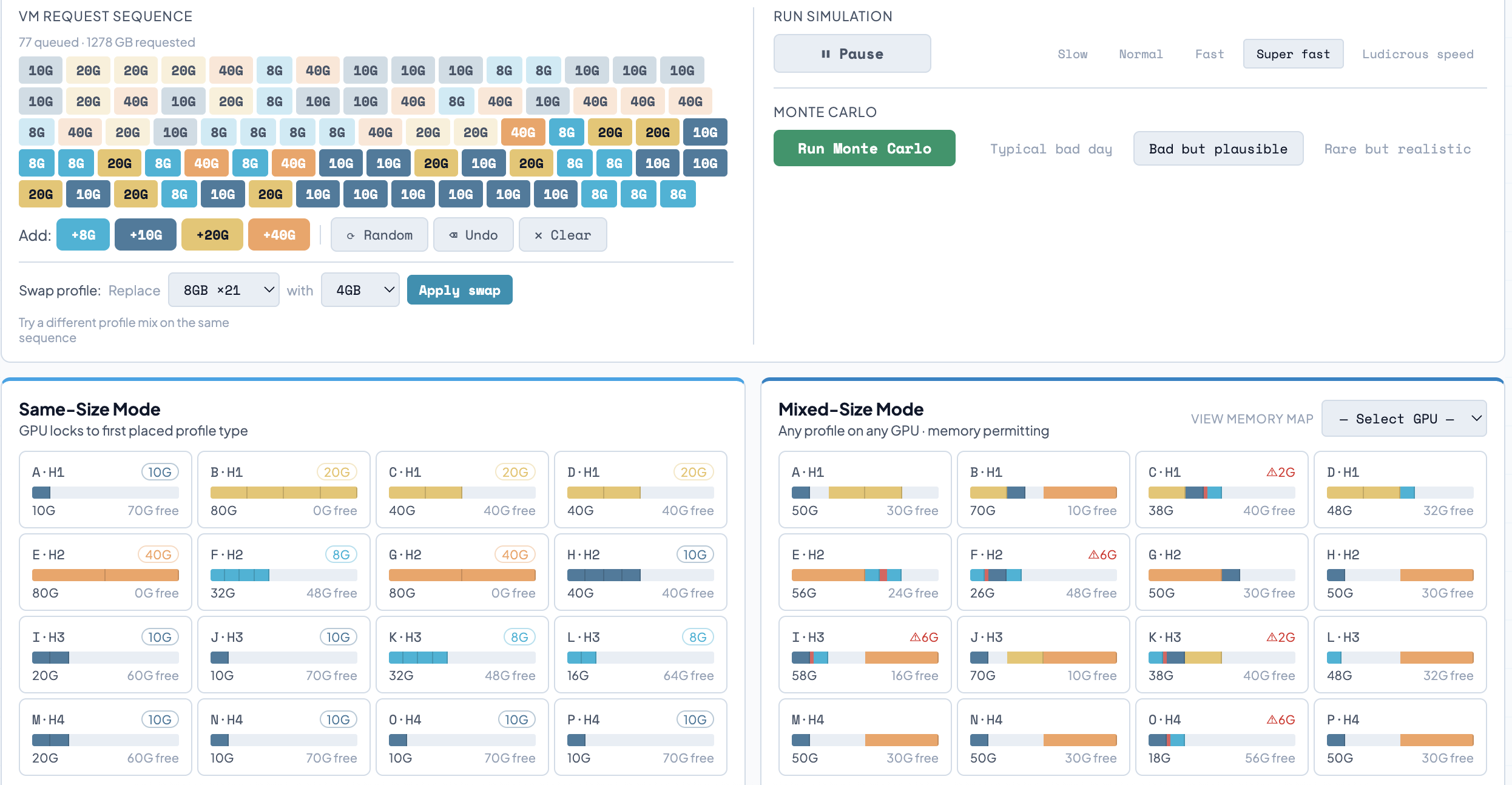
Task: Pause the running simulation
Action: 852,54
